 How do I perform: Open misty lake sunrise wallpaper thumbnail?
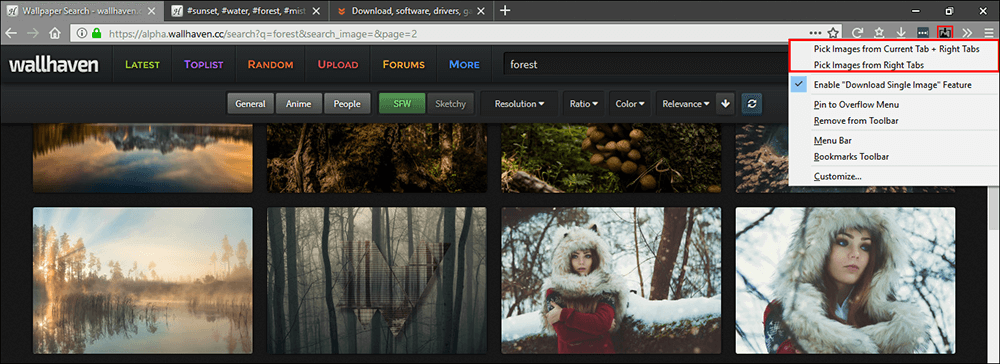(x=143, y=280)
